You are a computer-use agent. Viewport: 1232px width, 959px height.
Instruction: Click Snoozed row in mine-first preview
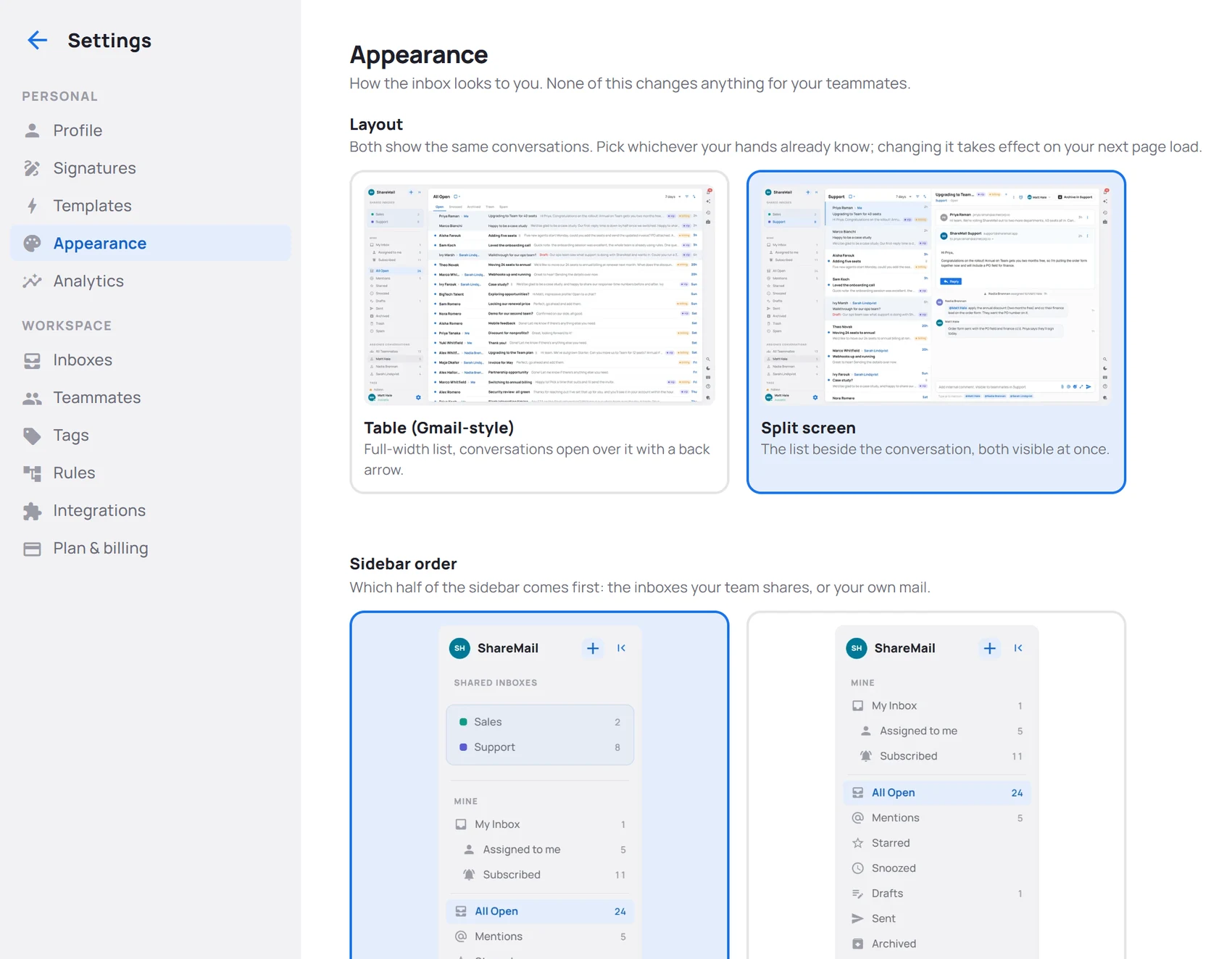pyautogui.click(x=937, y=868)
